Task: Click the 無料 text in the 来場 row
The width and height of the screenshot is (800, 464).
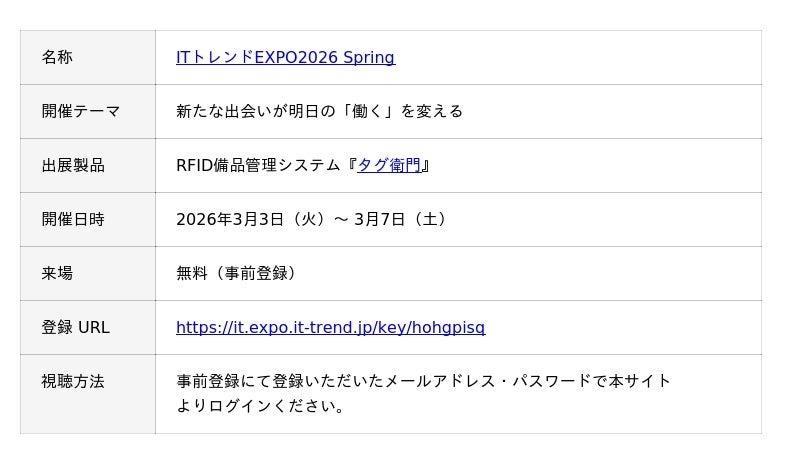Action: click(192, 273)
